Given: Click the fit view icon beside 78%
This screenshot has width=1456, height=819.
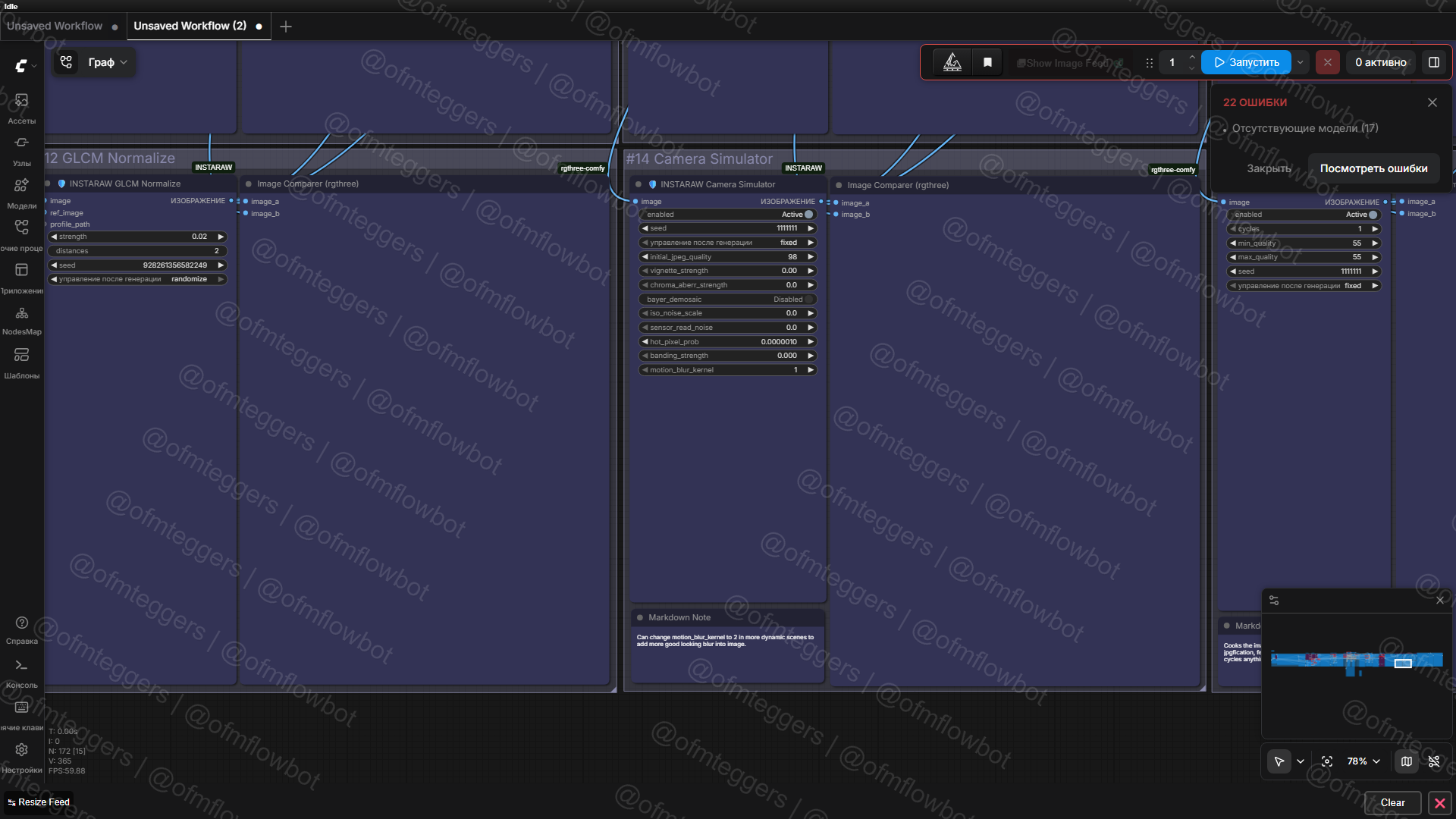Looking at the screenshot, I should tap(1326, 761).
